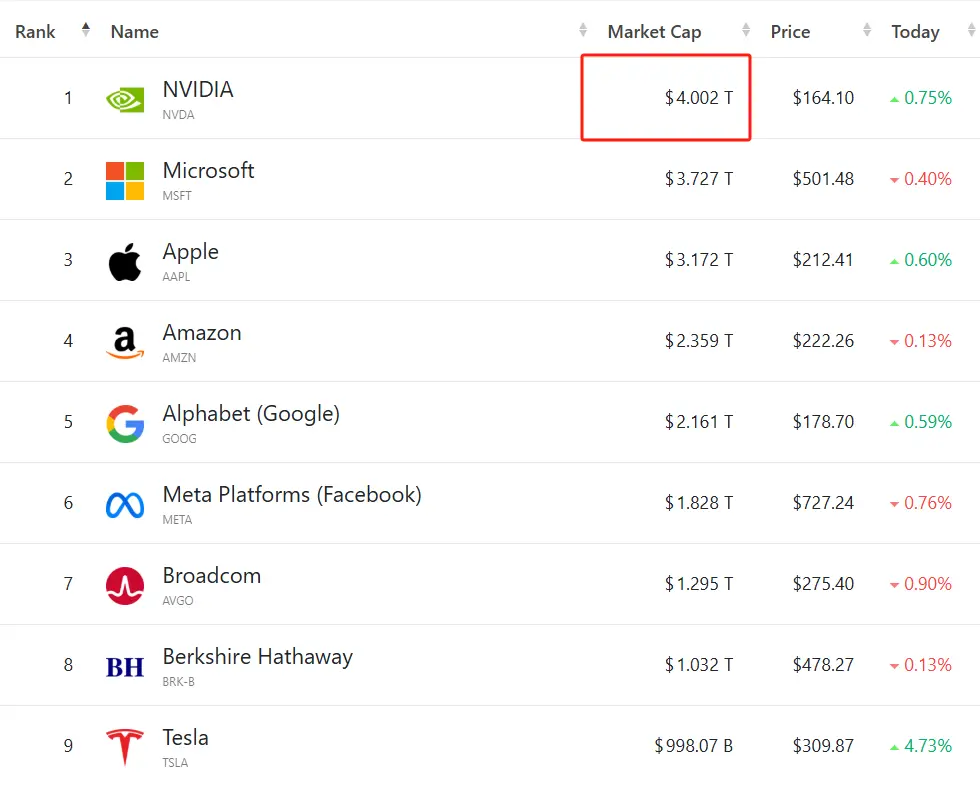Click the Tesla logo icon
The height and width of the screenshot is (786, 980).
click(x=125, y=747)
